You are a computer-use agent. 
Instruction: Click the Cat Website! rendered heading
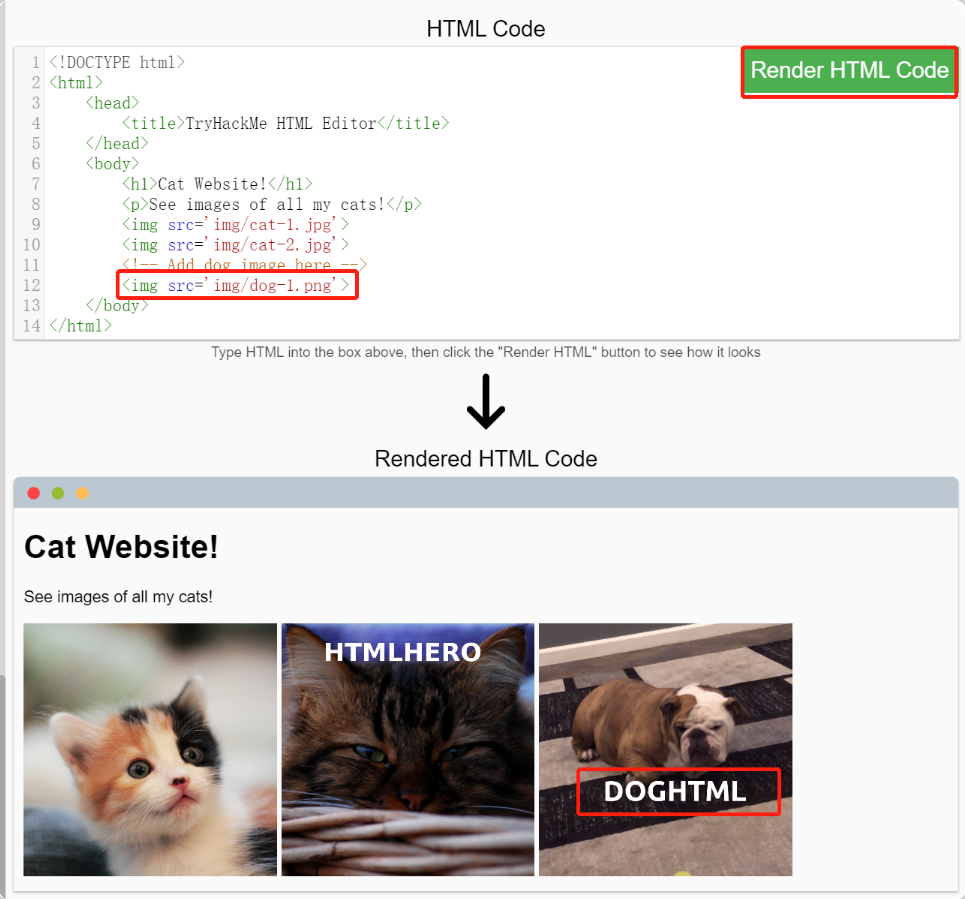coord(121,546)
